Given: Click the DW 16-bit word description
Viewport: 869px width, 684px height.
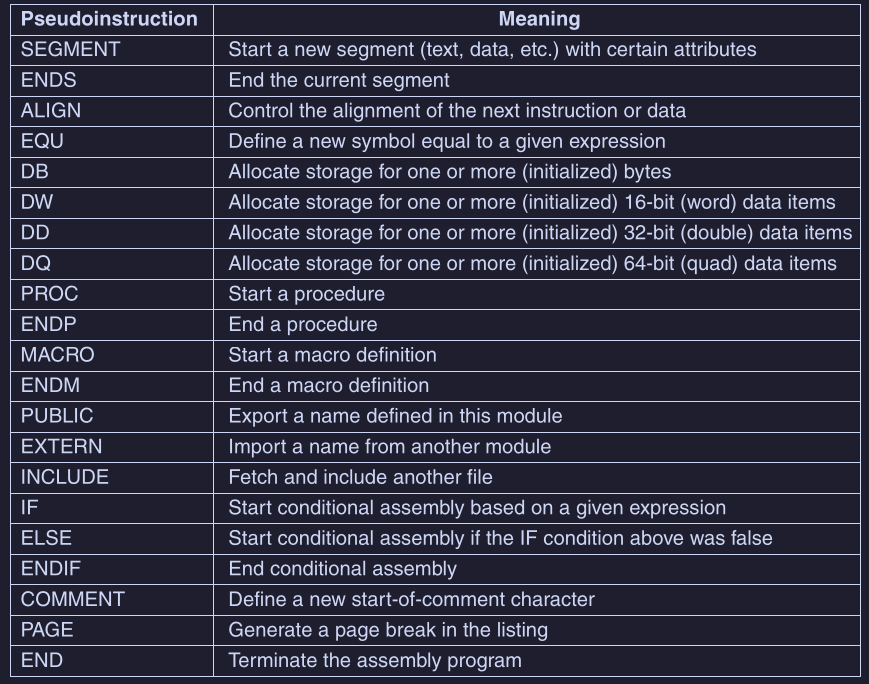Looking at the screenshot, I should click(531, 202).
